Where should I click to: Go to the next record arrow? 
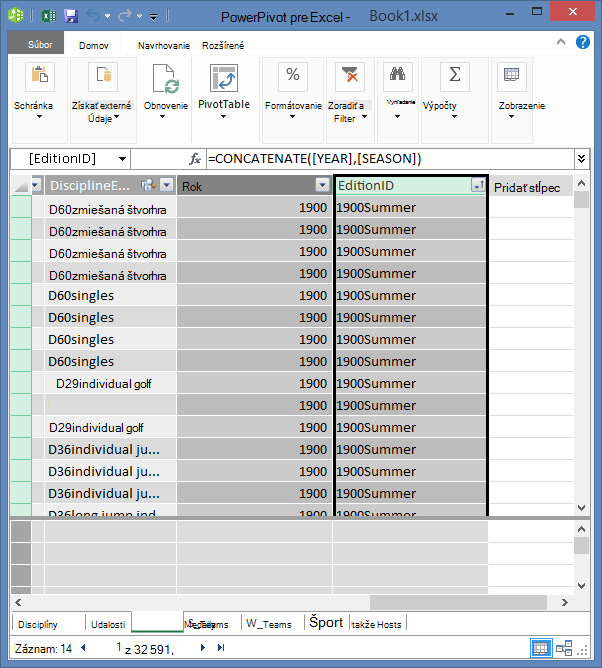pyautogui.click(x=203, y=648)
